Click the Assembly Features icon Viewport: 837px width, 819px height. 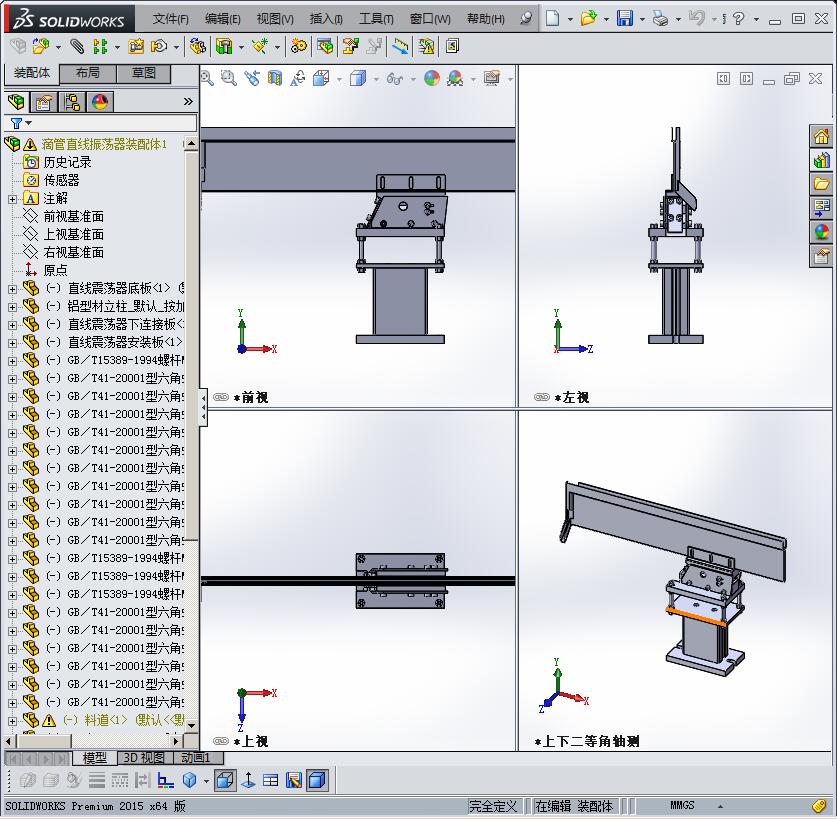[x=224, y=46]
